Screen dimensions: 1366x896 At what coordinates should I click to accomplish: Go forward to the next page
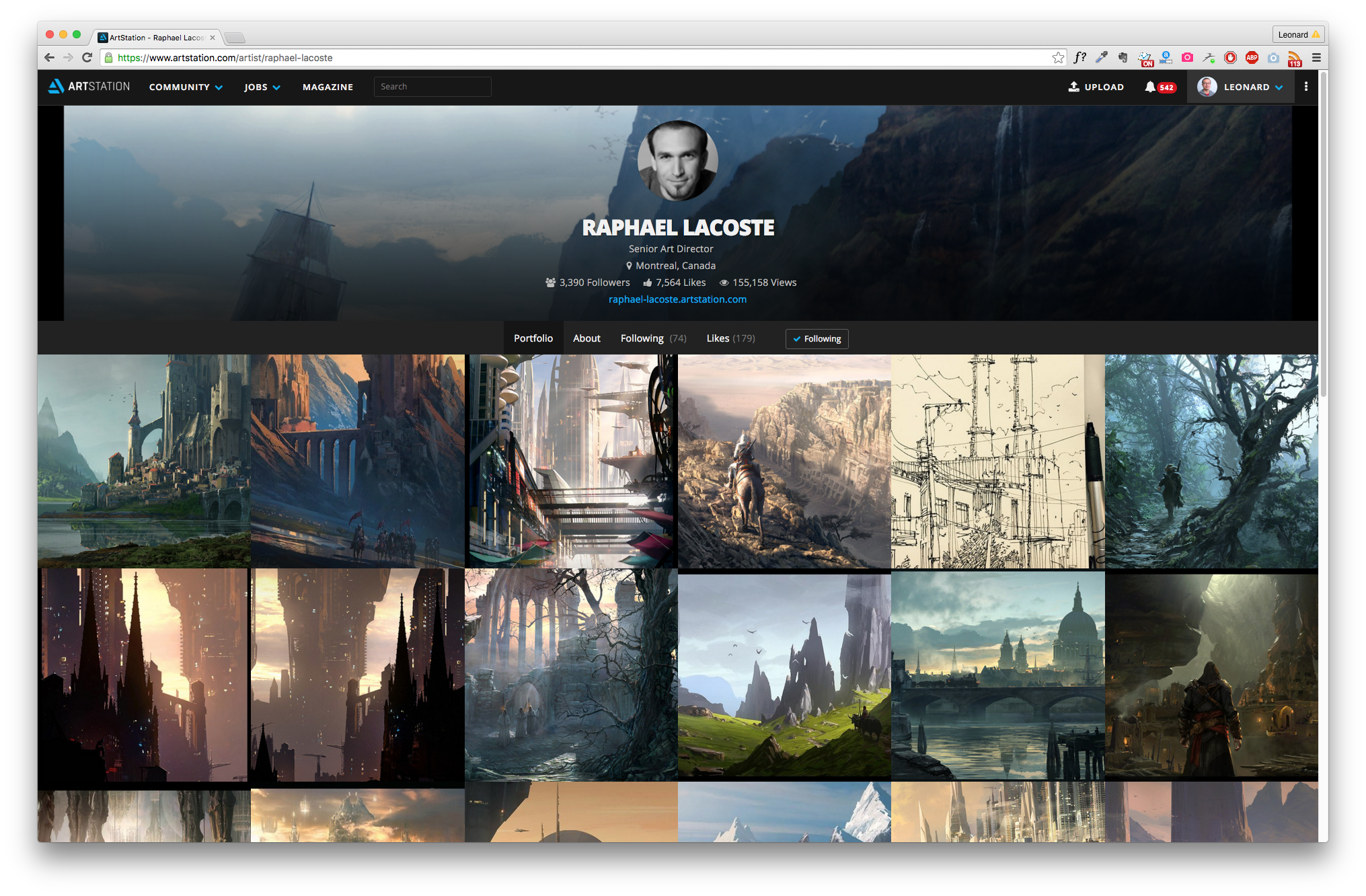click(68, 58)
